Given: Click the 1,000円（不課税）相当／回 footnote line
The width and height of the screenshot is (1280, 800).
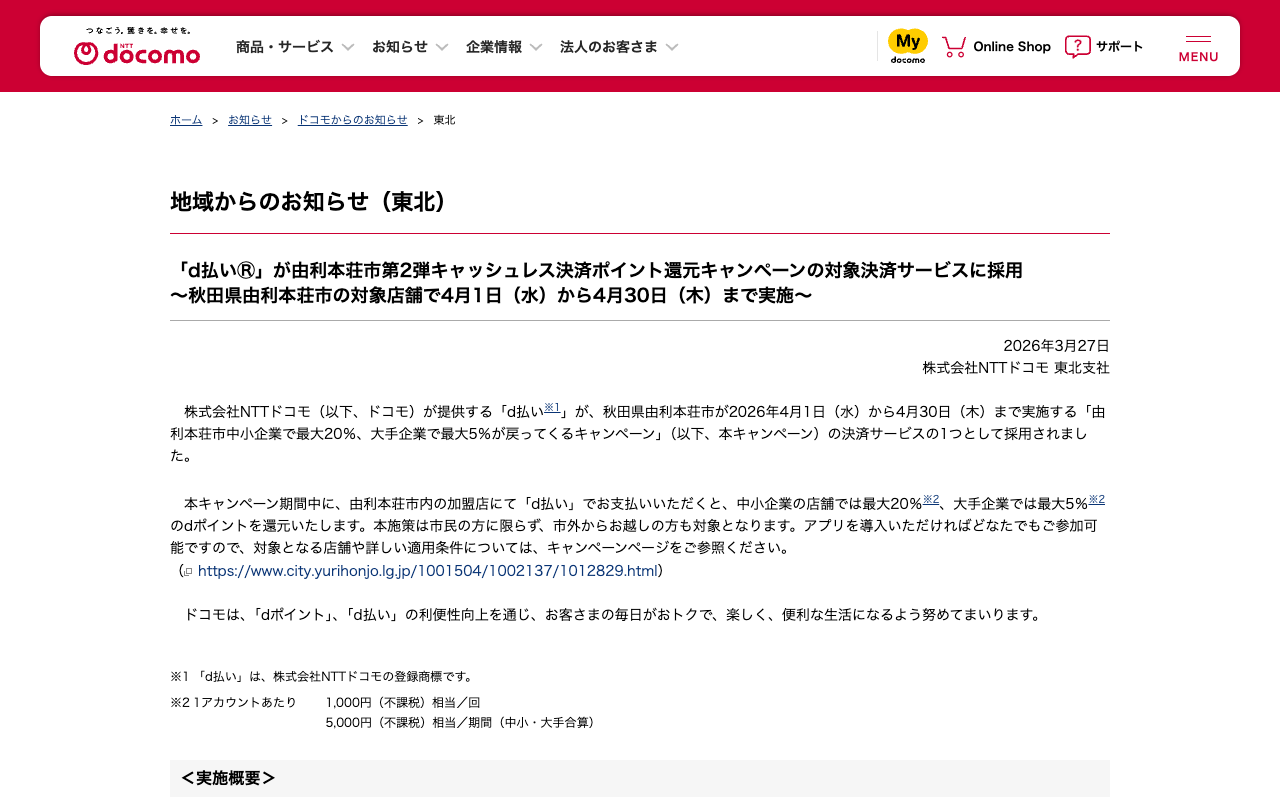Looking at the screenshot, I should tap(403, 702).
